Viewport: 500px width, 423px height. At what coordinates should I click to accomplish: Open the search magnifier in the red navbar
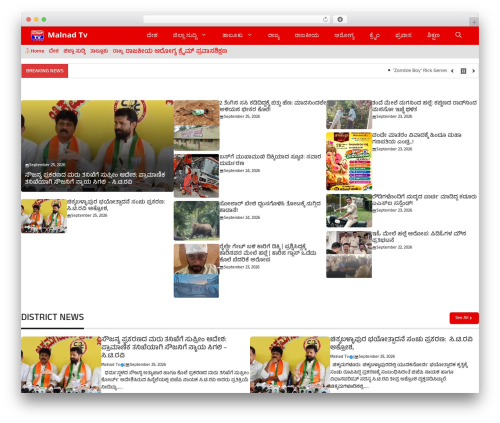click(x=458, y=35)
